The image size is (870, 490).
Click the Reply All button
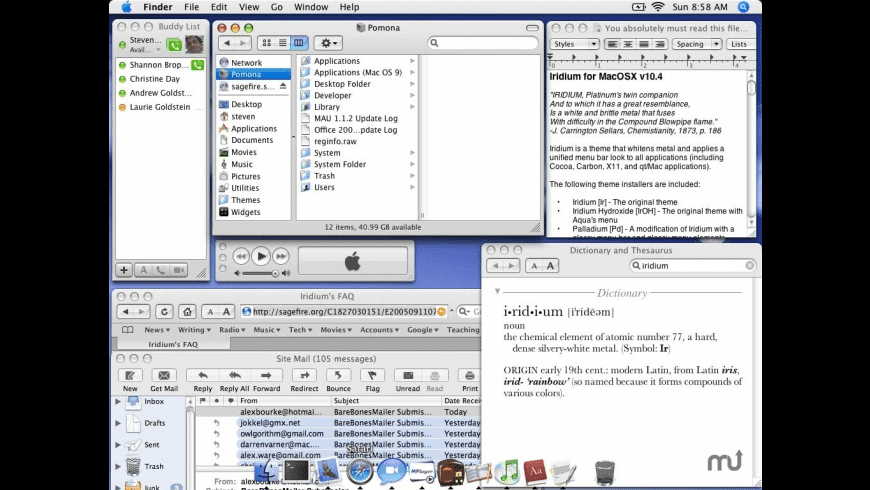pyautogui.click(x=234, y=376)
